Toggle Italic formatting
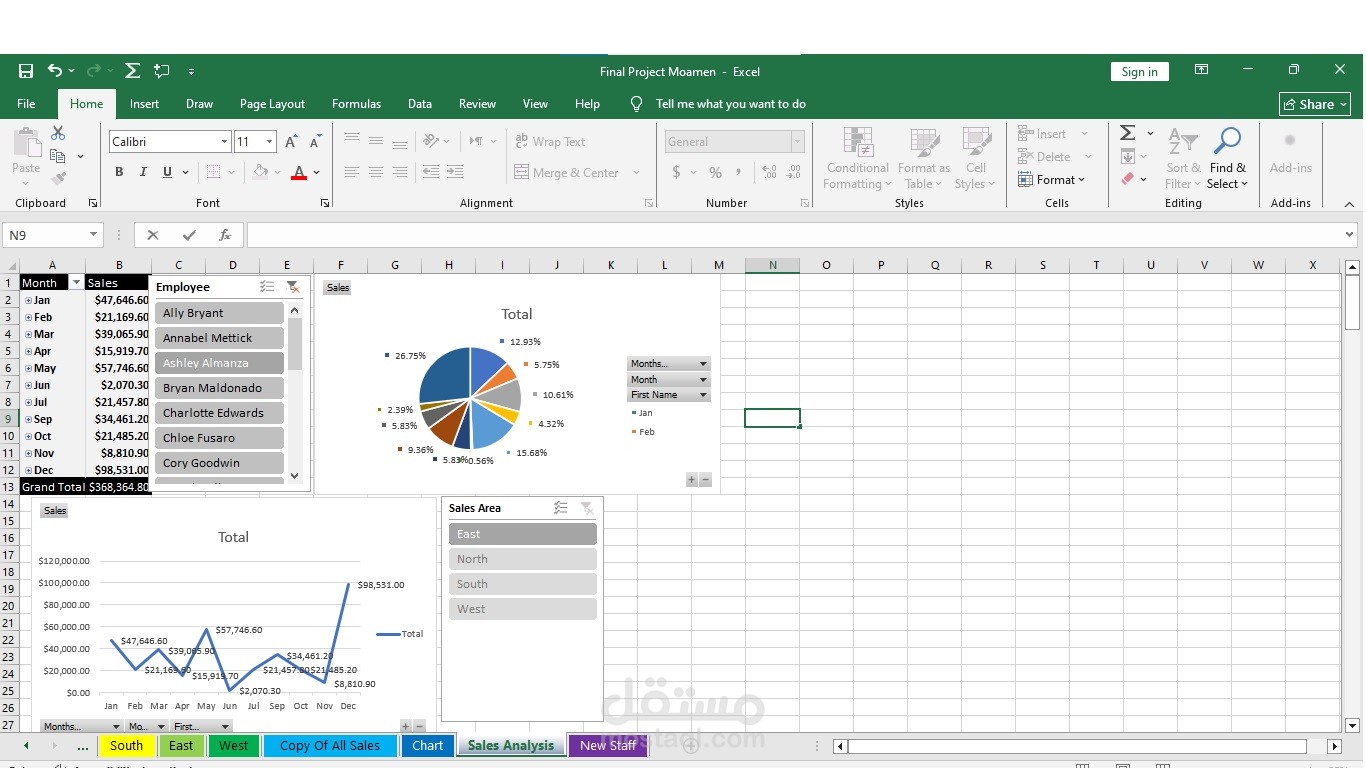1366x768 pixels. coord(143,171)
